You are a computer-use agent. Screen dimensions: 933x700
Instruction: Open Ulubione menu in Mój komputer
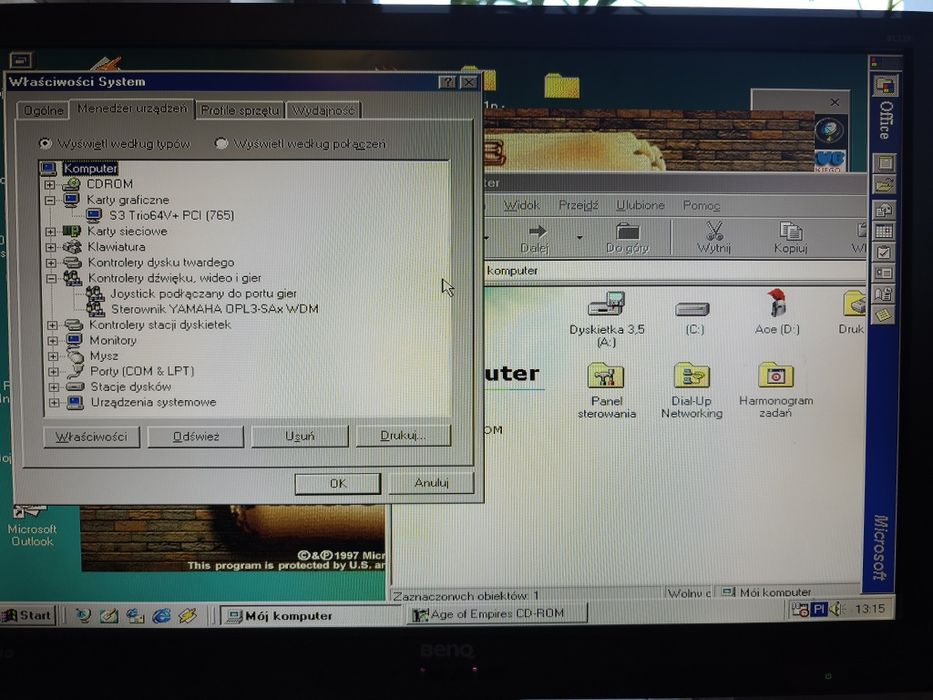640,205
